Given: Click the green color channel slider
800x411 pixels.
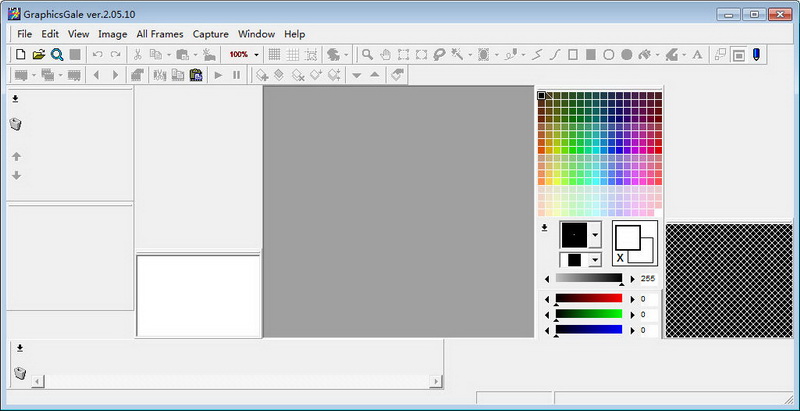Looking at the screenshot, I should click(589, 314).
